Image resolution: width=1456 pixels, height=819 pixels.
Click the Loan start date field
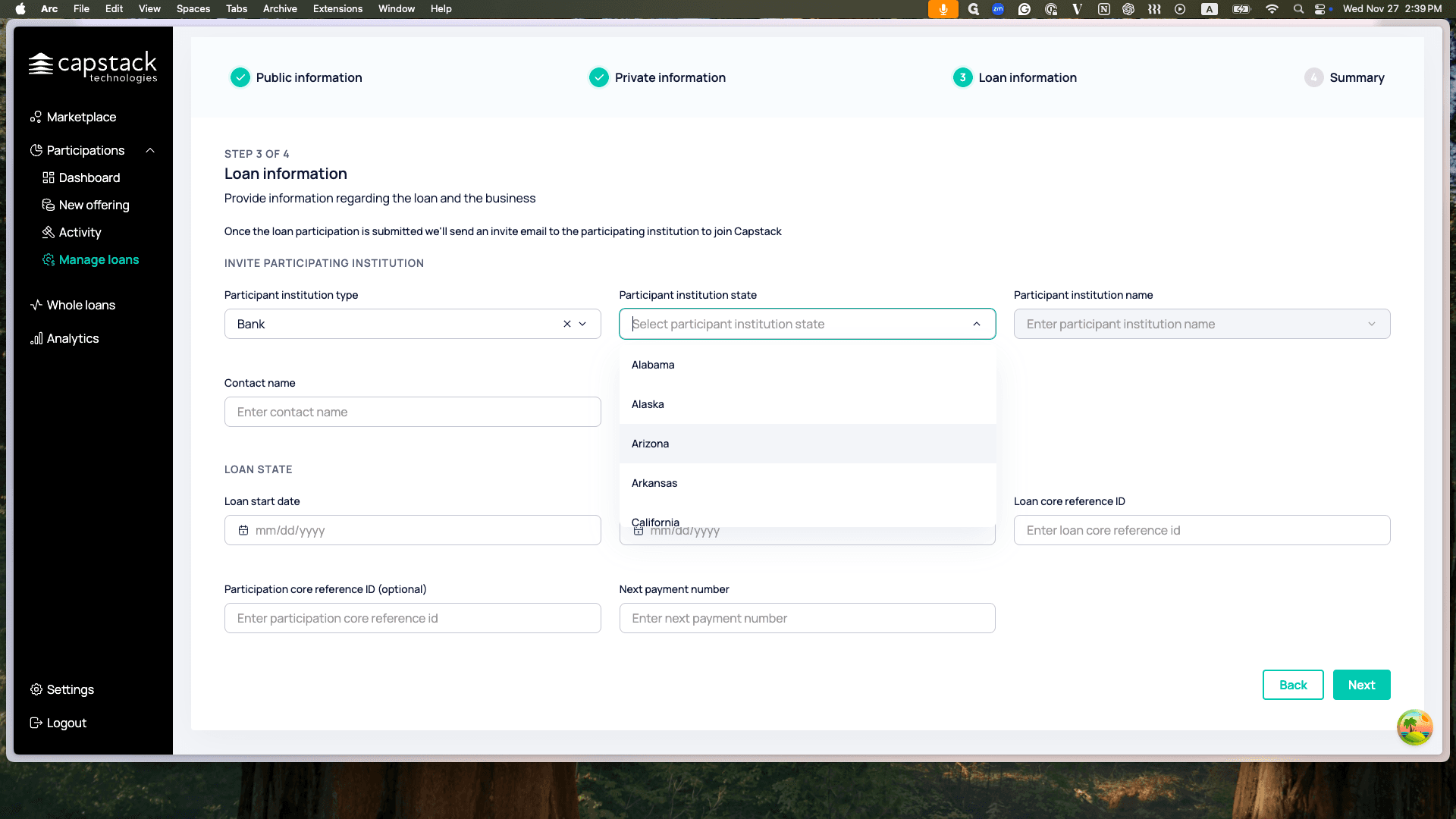pos(413,530)
